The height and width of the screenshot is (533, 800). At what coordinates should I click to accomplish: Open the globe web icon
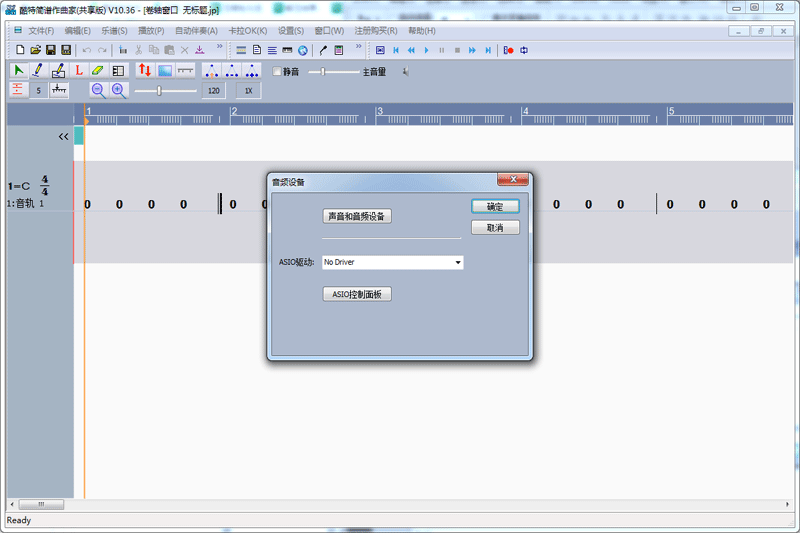[303, 50]
